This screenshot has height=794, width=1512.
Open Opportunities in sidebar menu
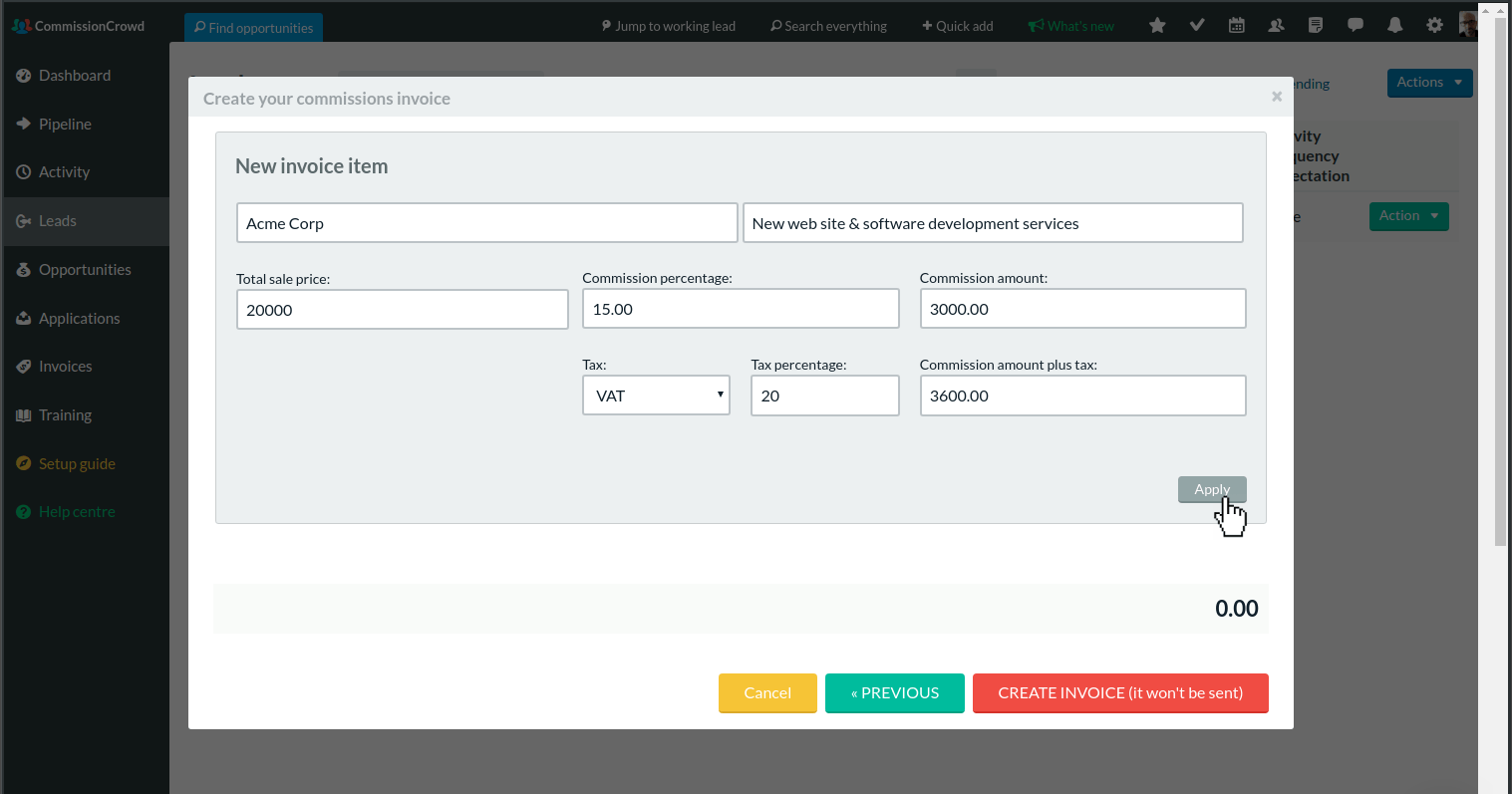[x=85, y=270]
